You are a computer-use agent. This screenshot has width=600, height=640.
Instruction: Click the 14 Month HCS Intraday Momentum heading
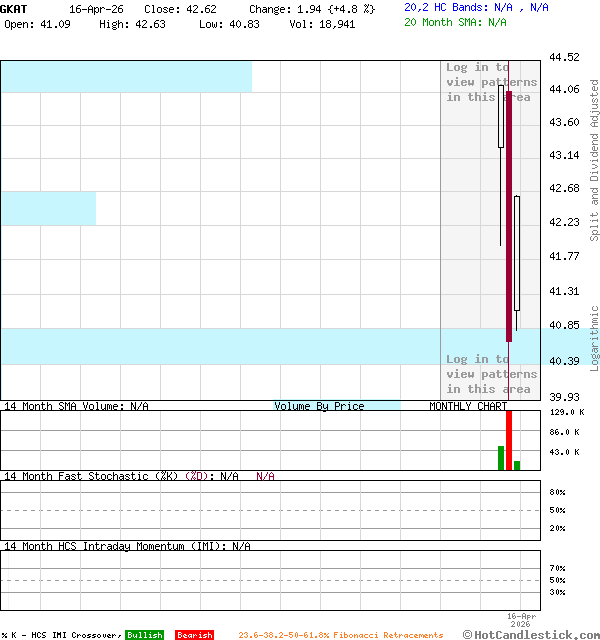click(126, 546)
